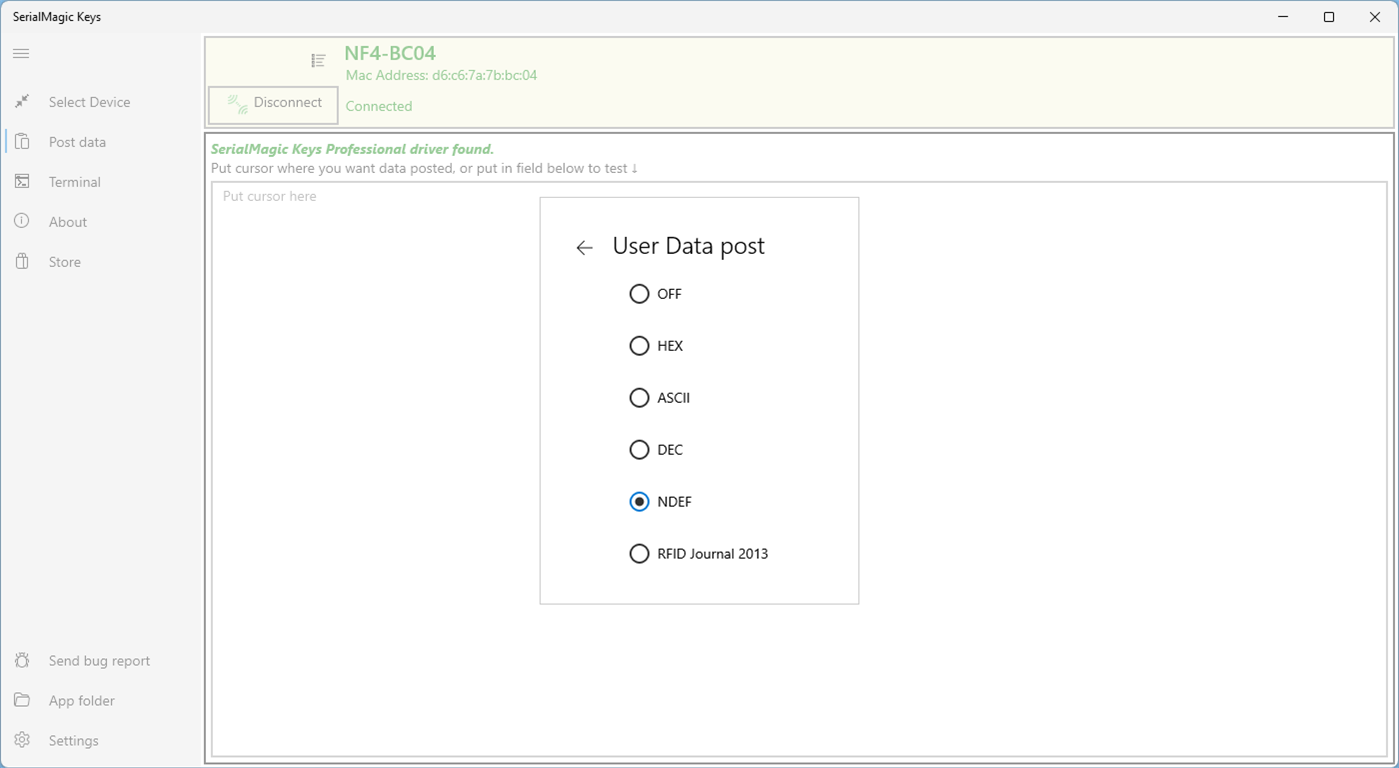This screenshot has width=1399, height=768.
Task: Go back using the User Data post arrow
Action: [585, 248]
